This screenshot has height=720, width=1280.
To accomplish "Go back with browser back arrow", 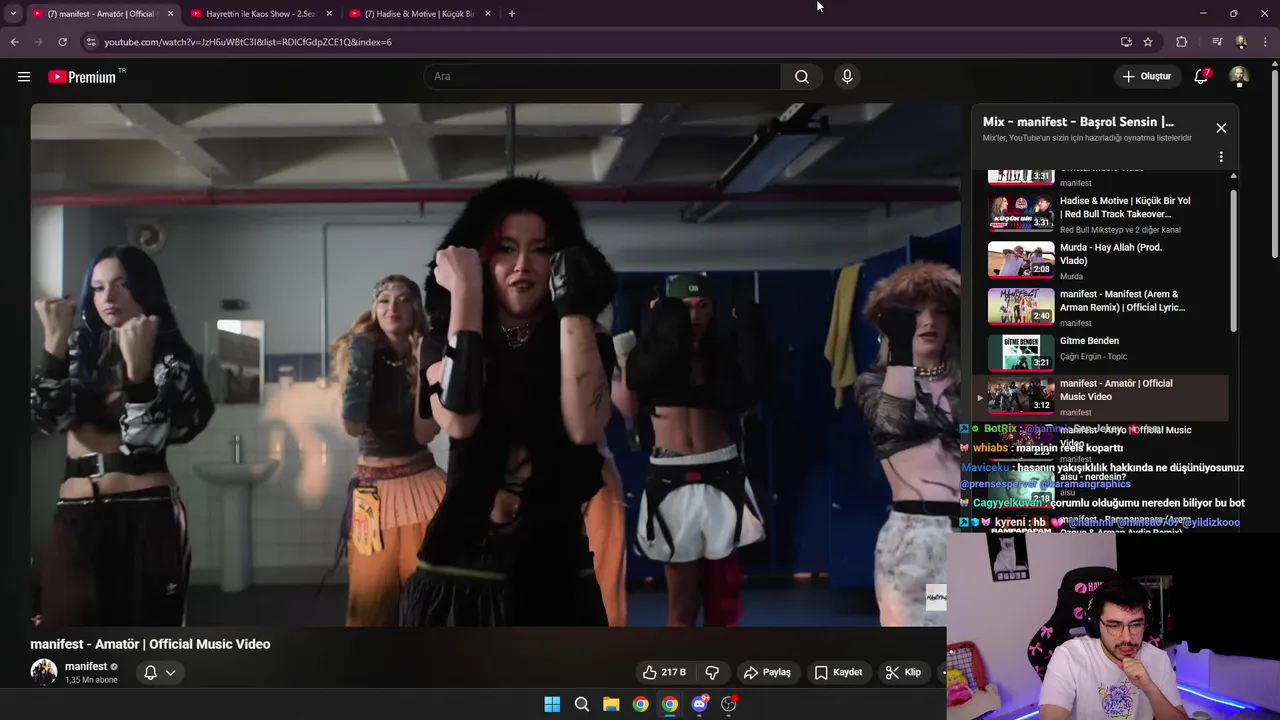I will 14,42.
